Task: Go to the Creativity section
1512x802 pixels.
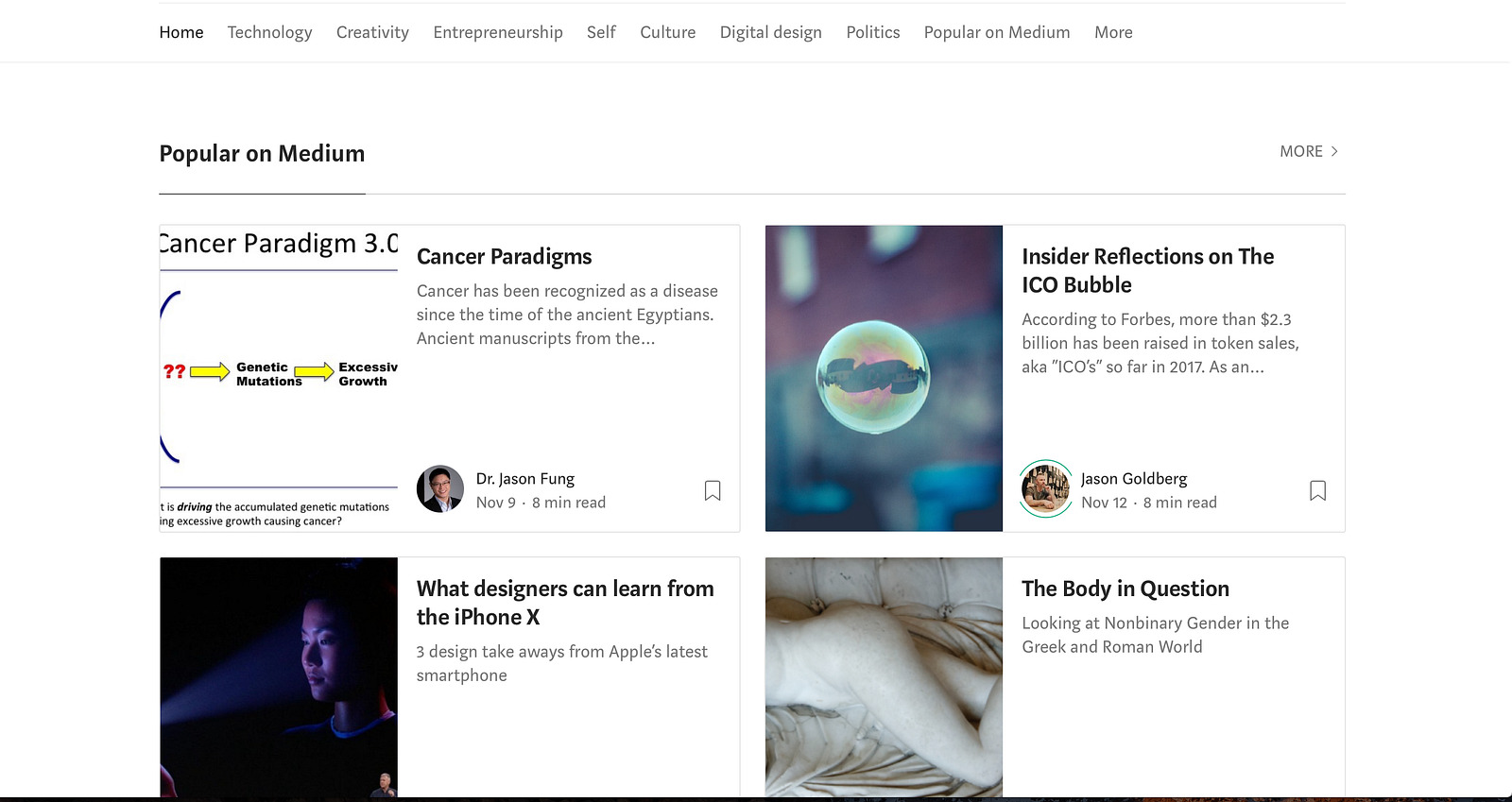Action: (372, 32)
